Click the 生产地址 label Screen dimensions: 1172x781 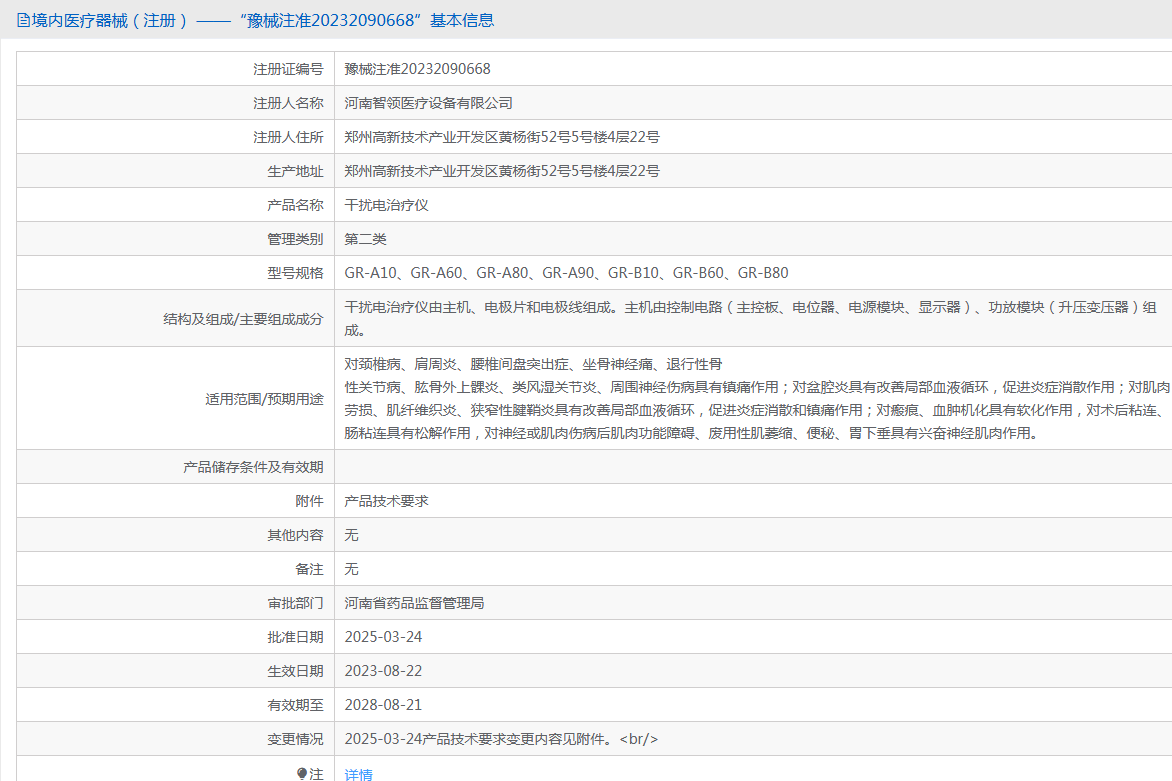click(x=295, y=171)
